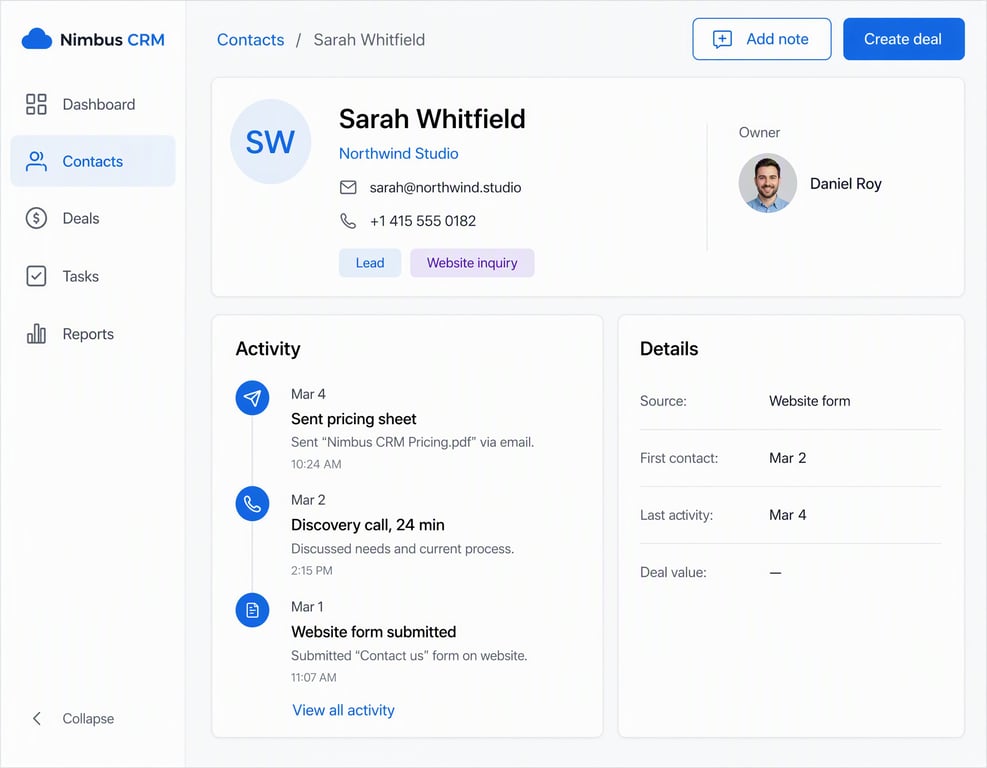Click the Collapse label in the sidebar
Screen dimensions: 987x768
coord(88,719)
